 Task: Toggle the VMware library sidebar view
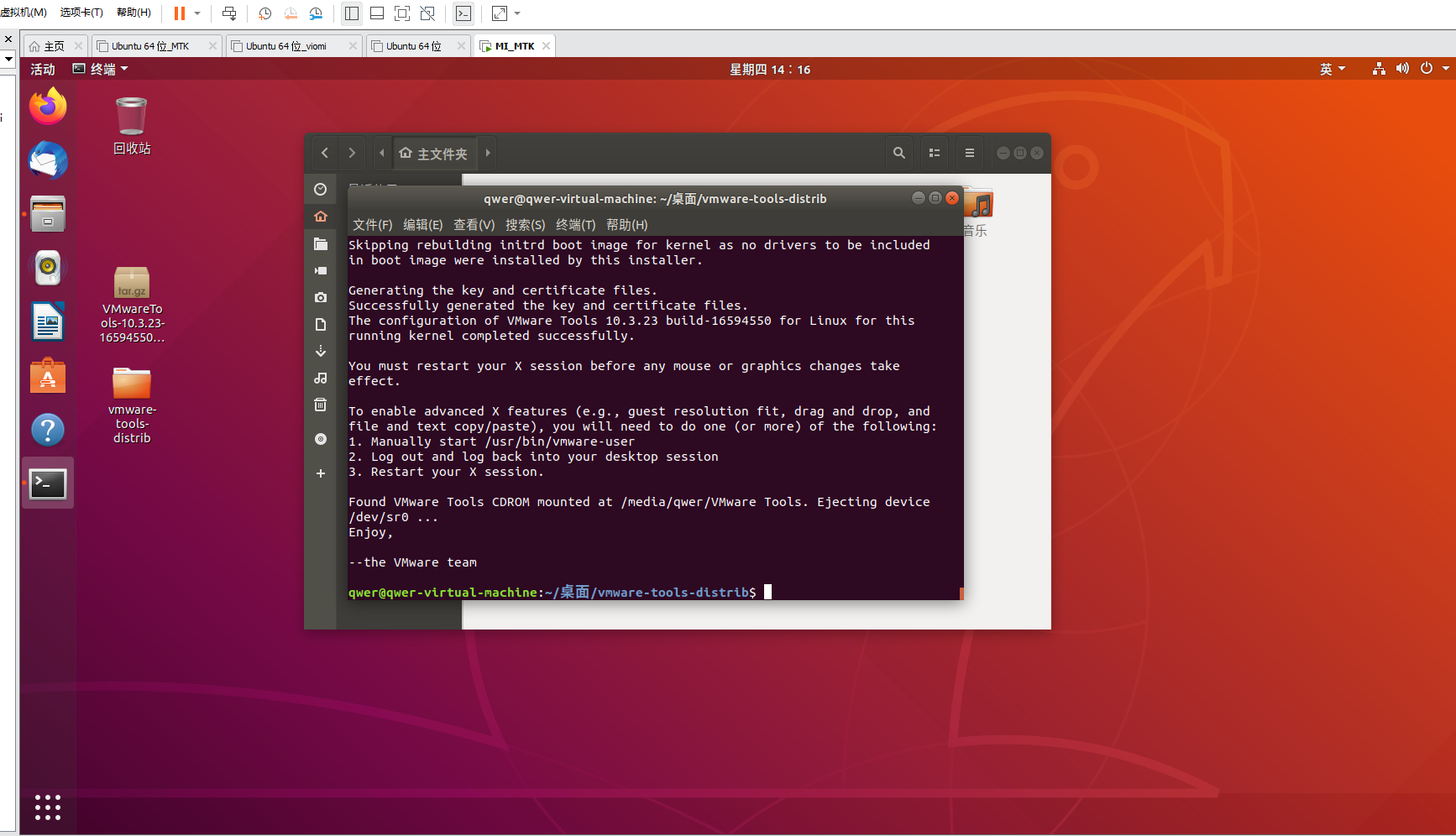click(352, 13)
